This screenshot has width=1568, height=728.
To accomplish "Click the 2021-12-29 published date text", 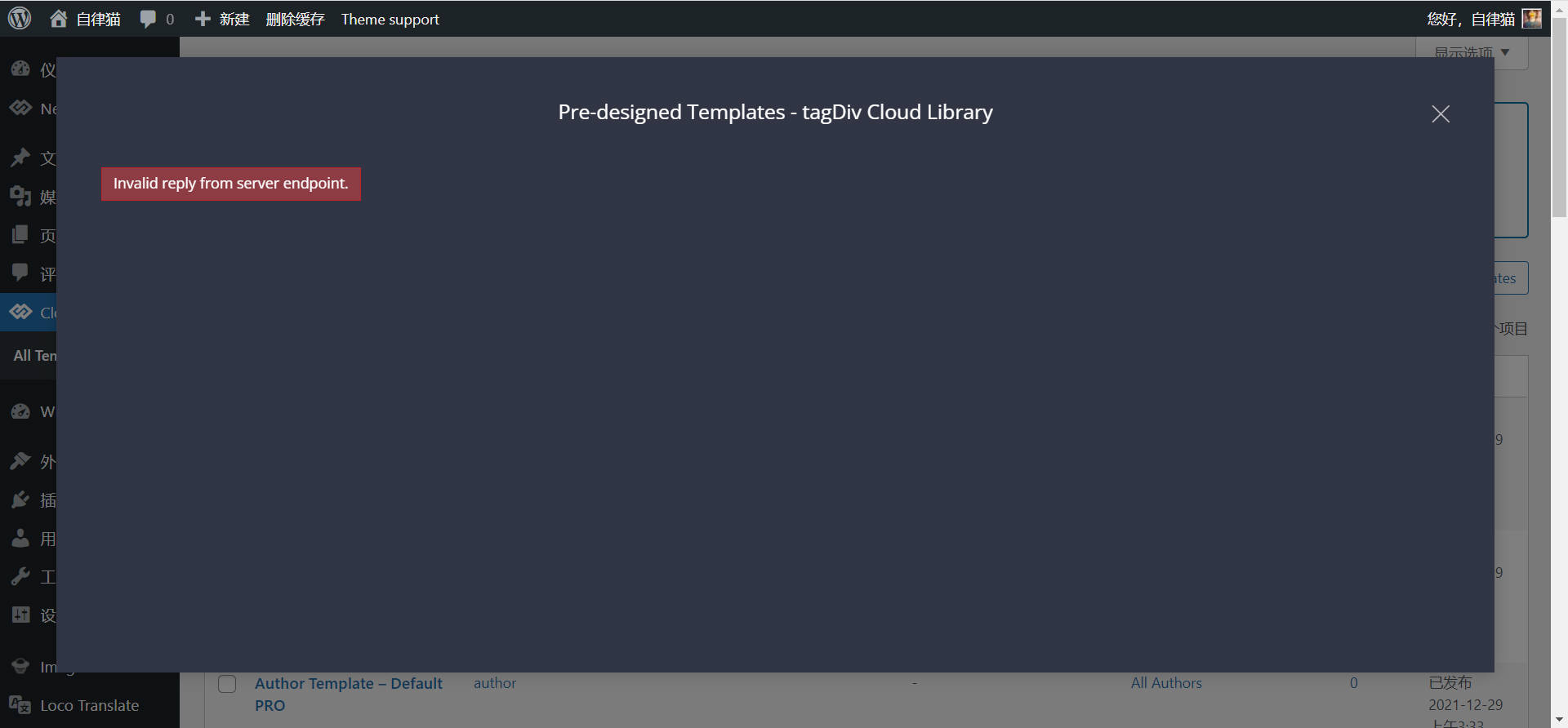I will click(x=1465, y=704).
